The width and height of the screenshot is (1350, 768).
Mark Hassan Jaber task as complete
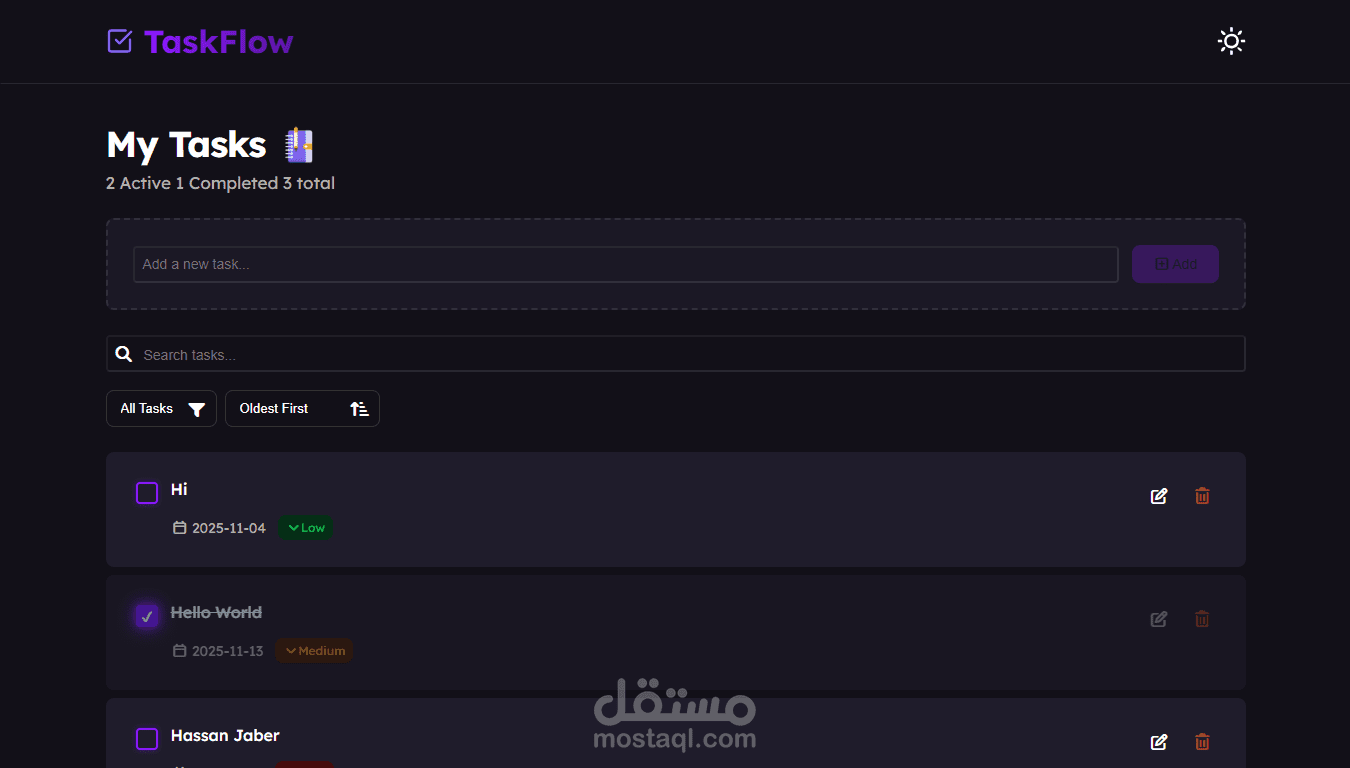pos(147,739)
